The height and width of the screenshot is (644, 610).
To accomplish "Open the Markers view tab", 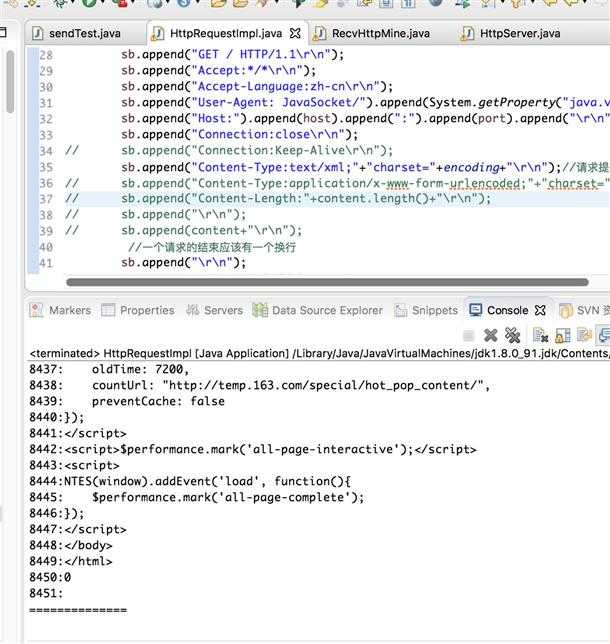I will 60,310.
